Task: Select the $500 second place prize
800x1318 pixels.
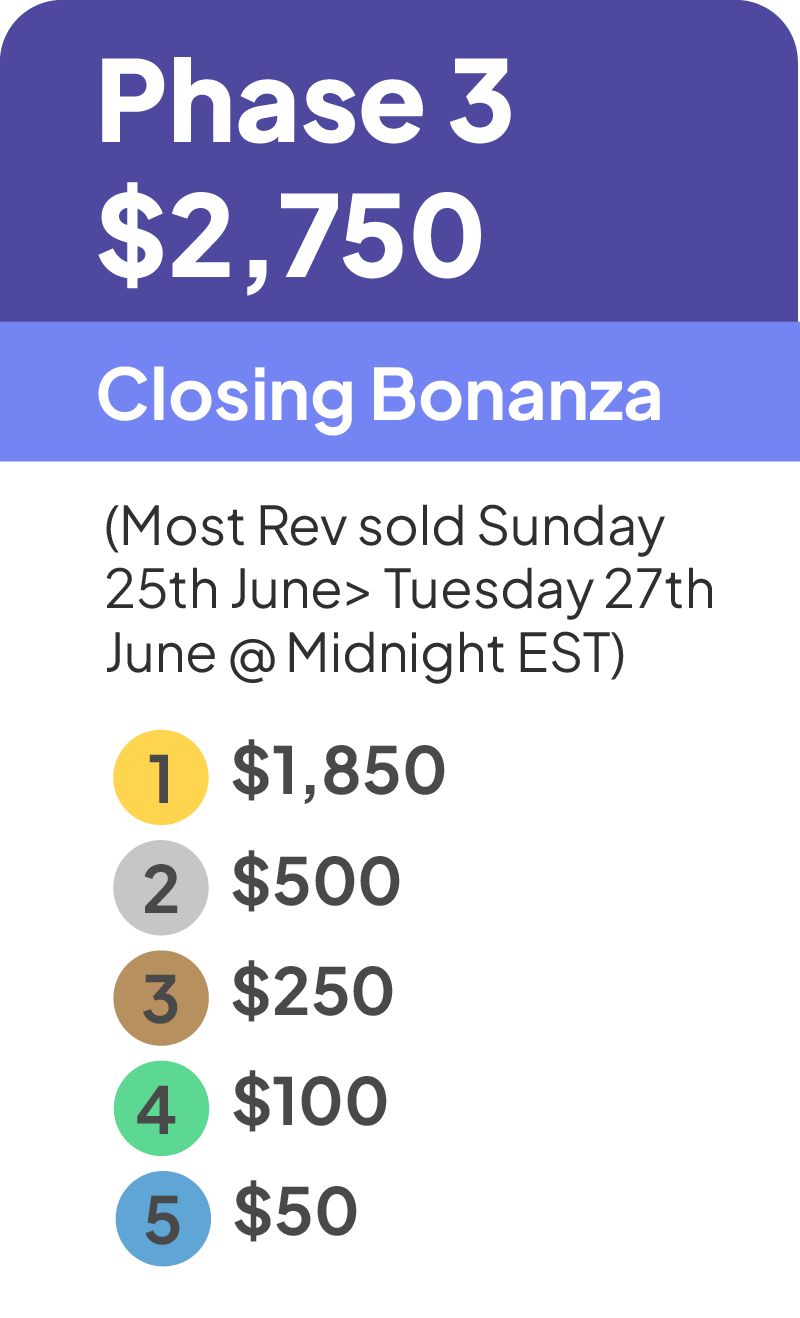Action: 316,882
